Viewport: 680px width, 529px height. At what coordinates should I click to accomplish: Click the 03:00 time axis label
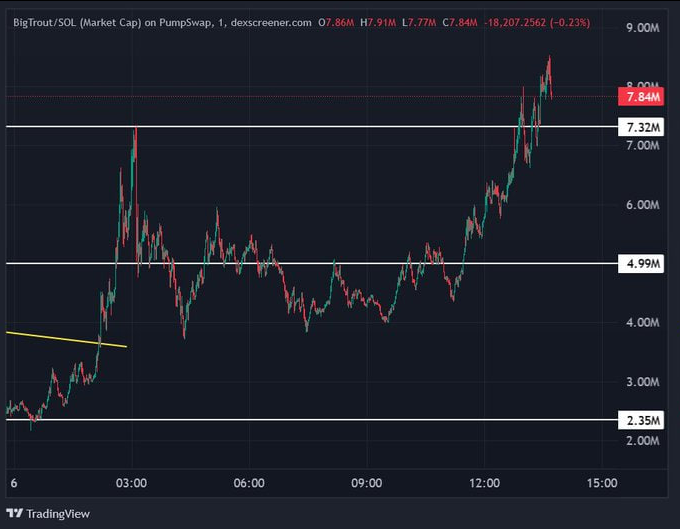[131, 483]
